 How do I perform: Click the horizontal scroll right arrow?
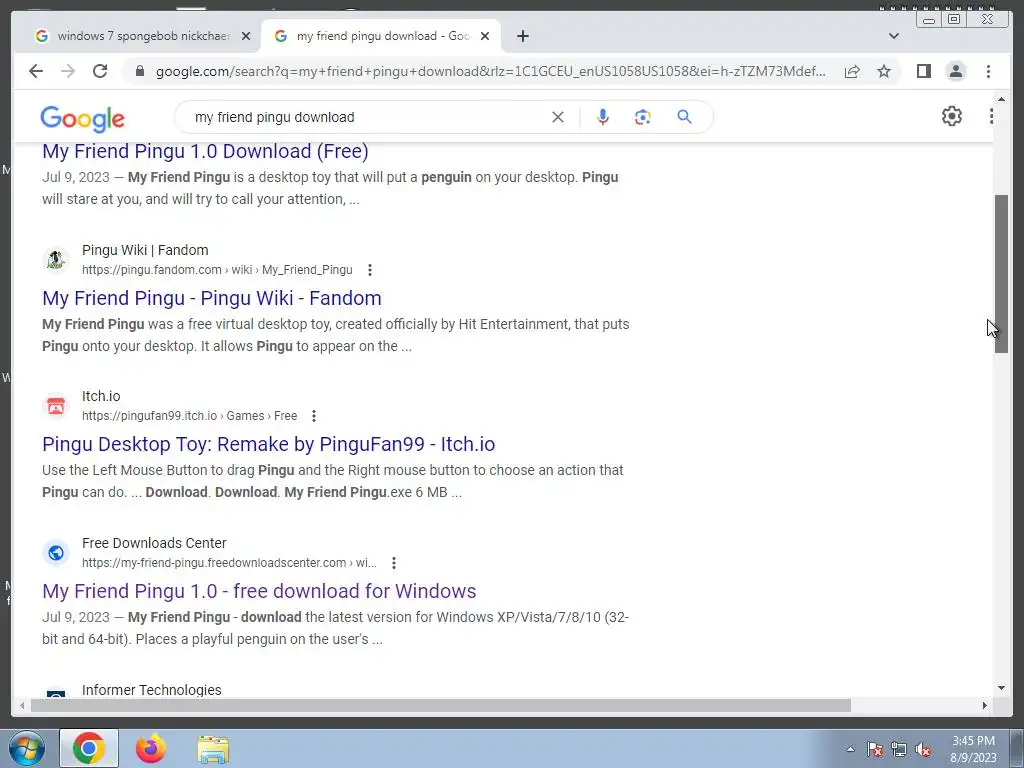pos(985,705)
